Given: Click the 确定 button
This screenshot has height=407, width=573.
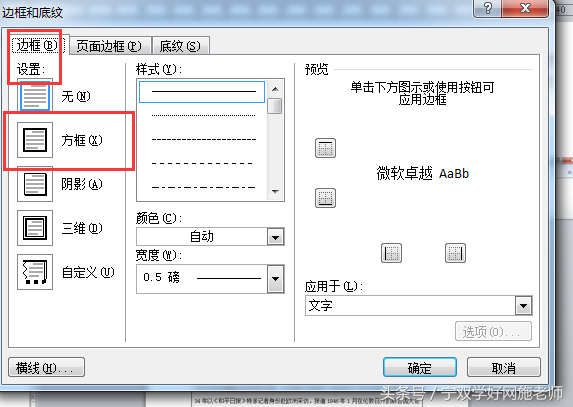Looking at the screenshot, I should pyautogui.click(x=420, y=367).
